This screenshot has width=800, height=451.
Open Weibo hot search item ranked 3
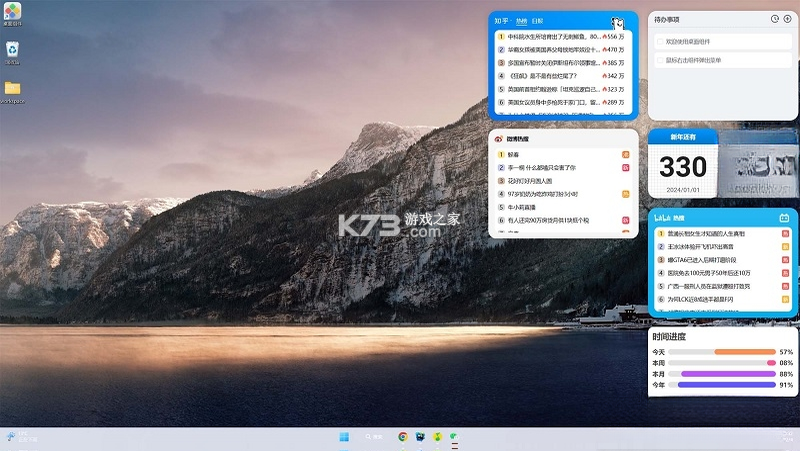coord(563,181)
